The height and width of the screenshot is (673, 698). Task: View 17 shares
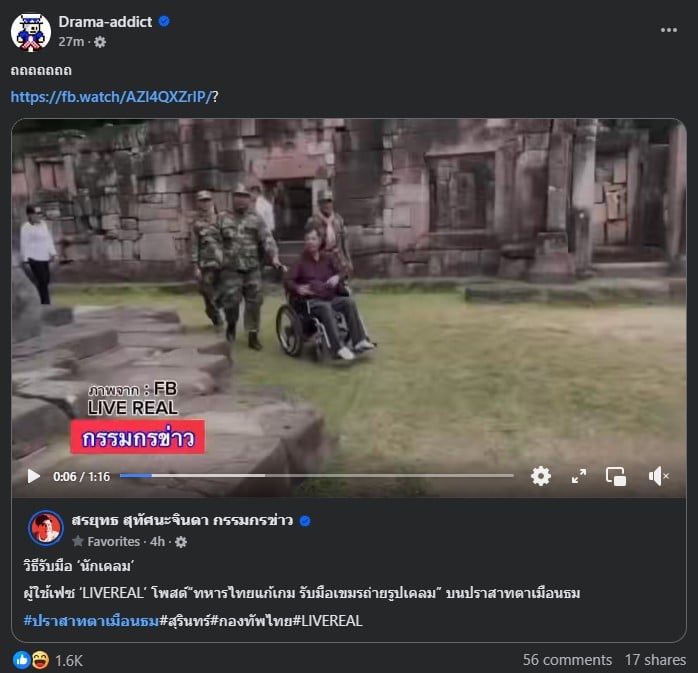[x=655, y=660]
